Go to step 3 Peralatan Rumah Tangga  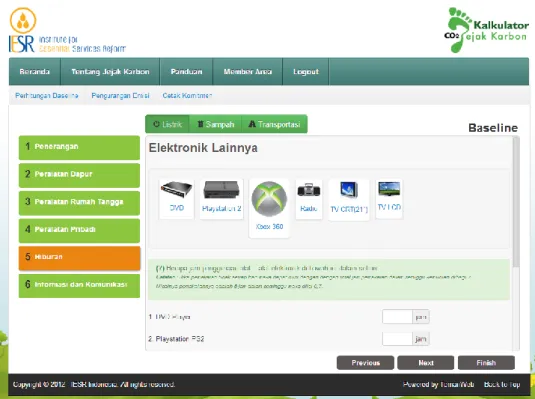(79, 202)
